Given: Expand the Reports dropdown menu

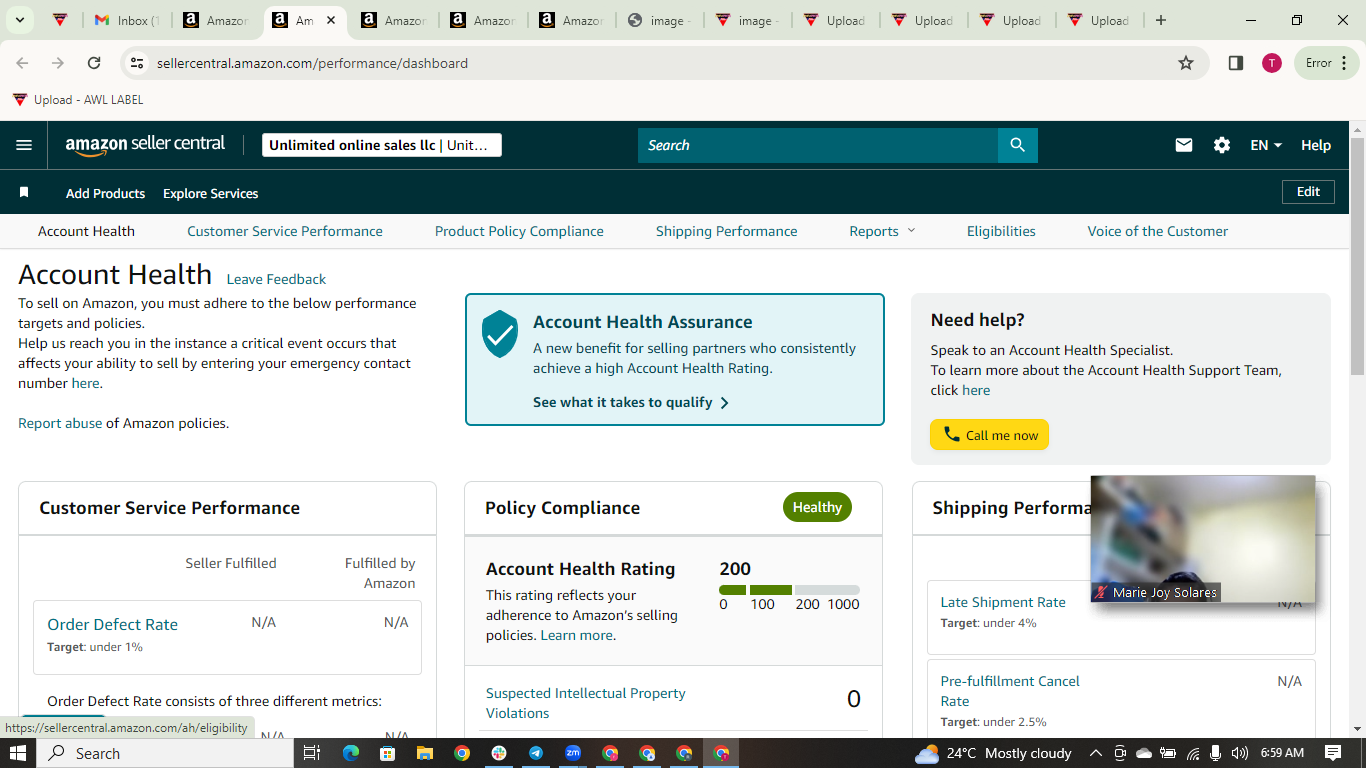Looking at the screenshot, I should coord(882,231).
